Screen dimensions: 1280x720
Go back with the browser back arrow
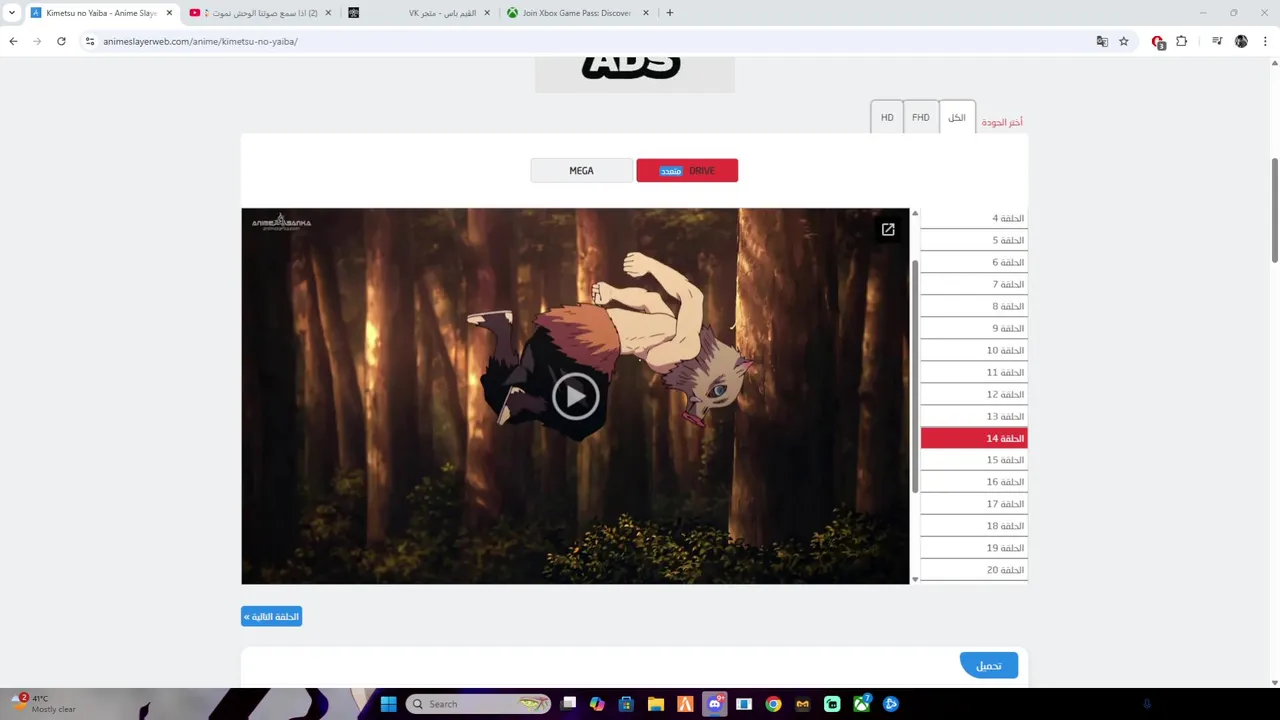13,41
